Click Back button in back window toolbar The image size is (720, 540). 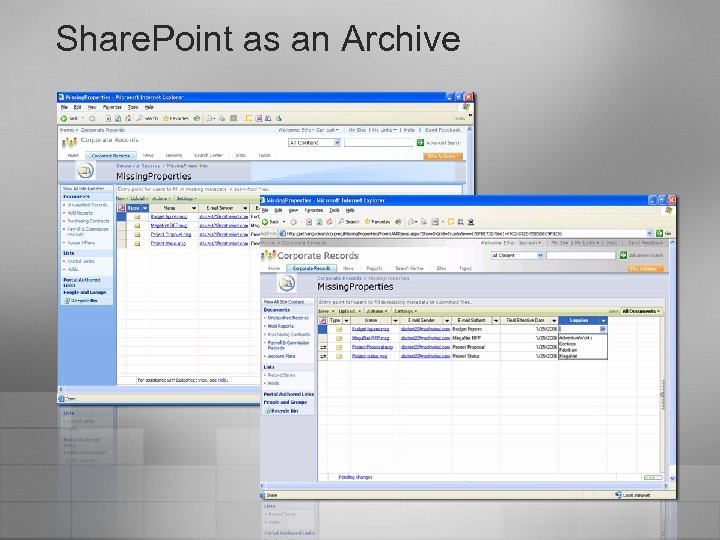point(70,118)
